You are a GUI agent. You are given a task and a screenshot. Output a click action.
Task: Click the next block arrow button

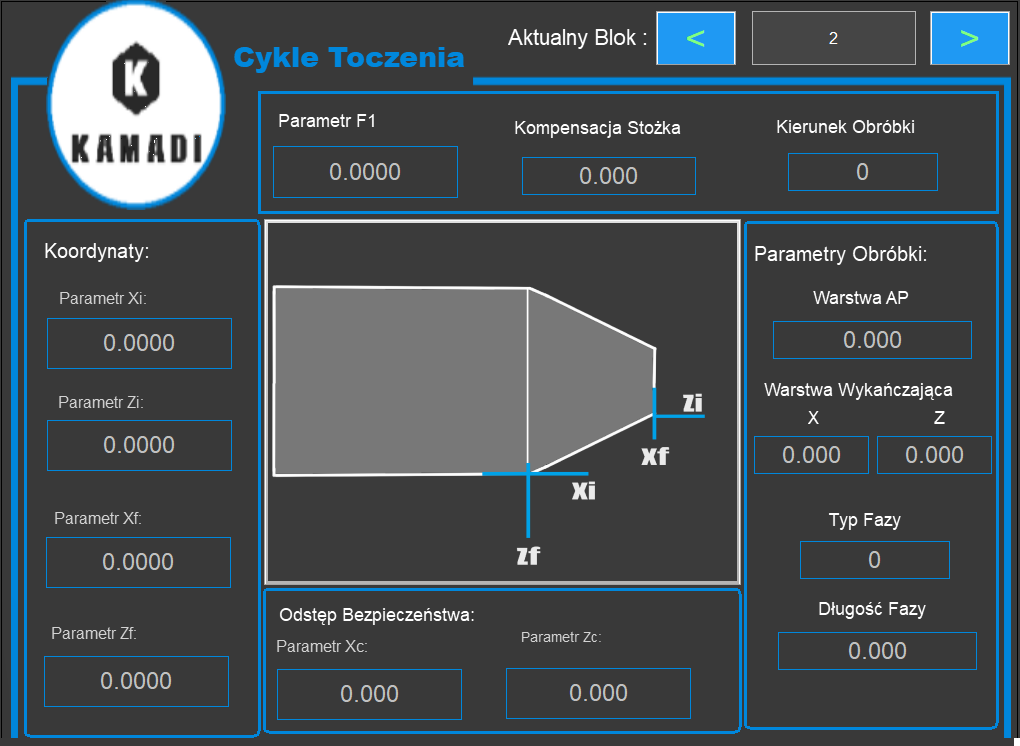coord(969,39)
